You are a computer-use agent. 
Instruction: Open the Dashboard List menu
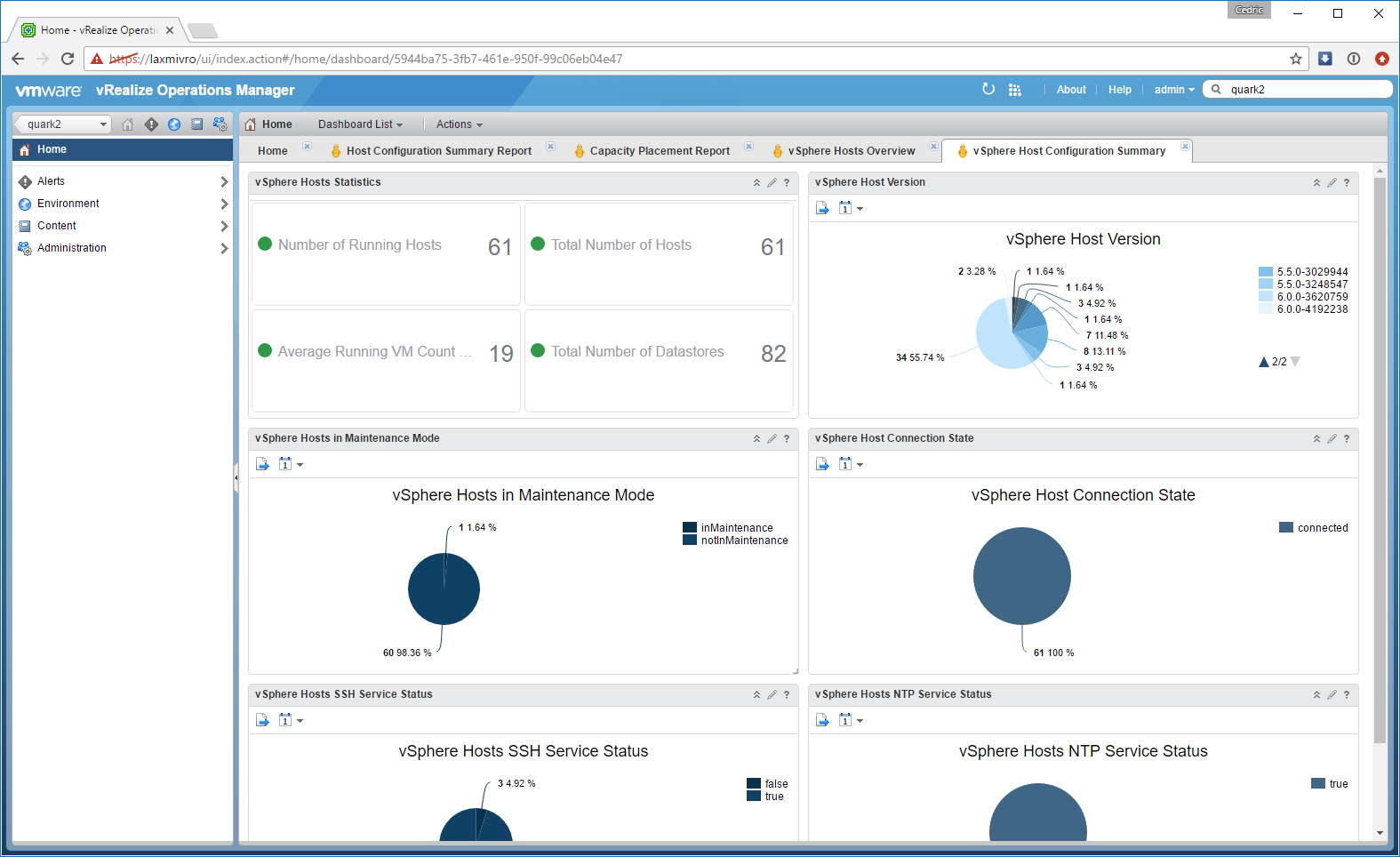tap(360, 124)
